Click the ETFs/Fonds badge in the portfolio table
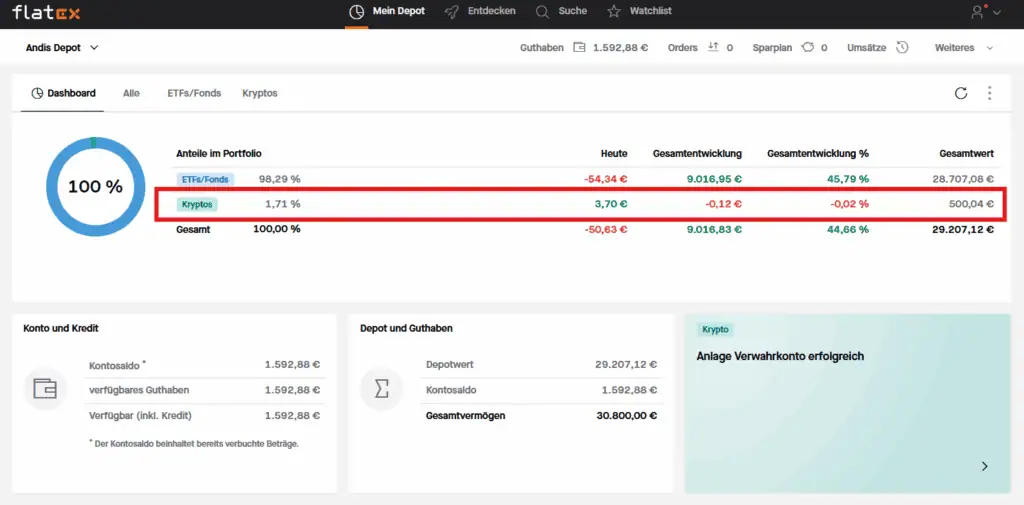The height and width of the screenshot is (505, 1024). pos(205,179)
